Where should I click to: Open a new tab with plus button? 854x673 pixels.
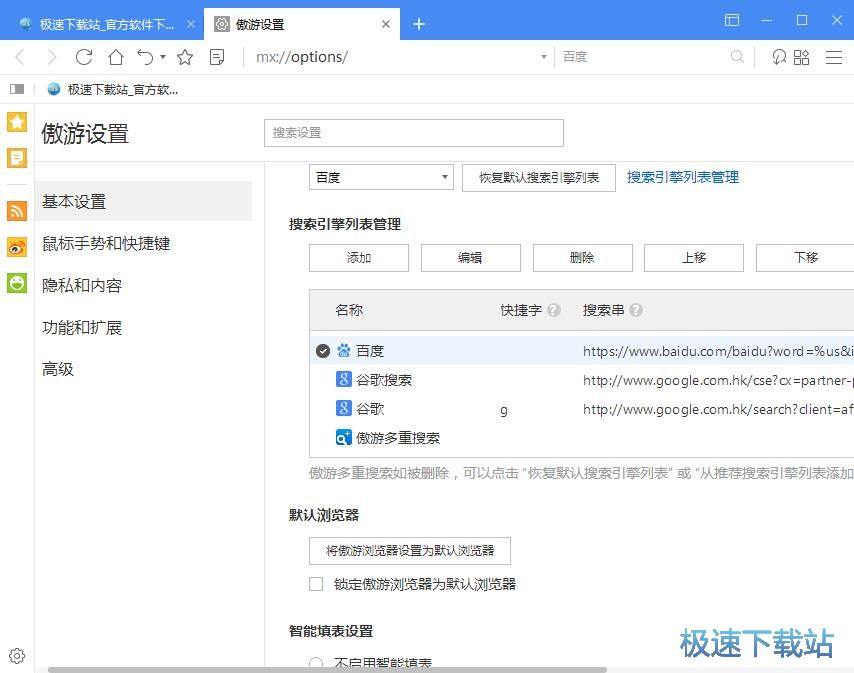pos(418,24)
